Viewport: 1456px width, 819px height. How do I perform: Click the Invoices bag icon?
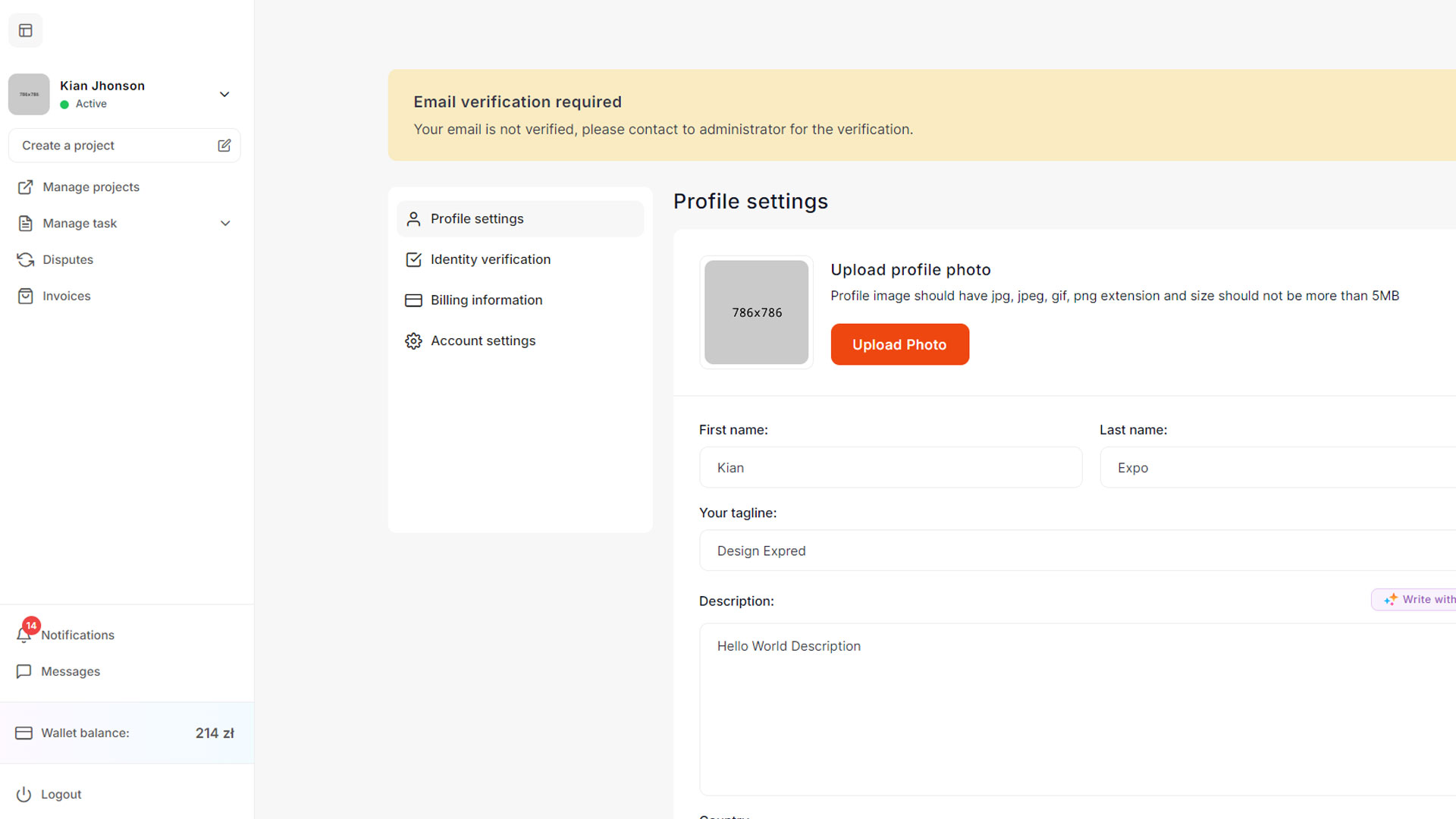tap(25, 297)
